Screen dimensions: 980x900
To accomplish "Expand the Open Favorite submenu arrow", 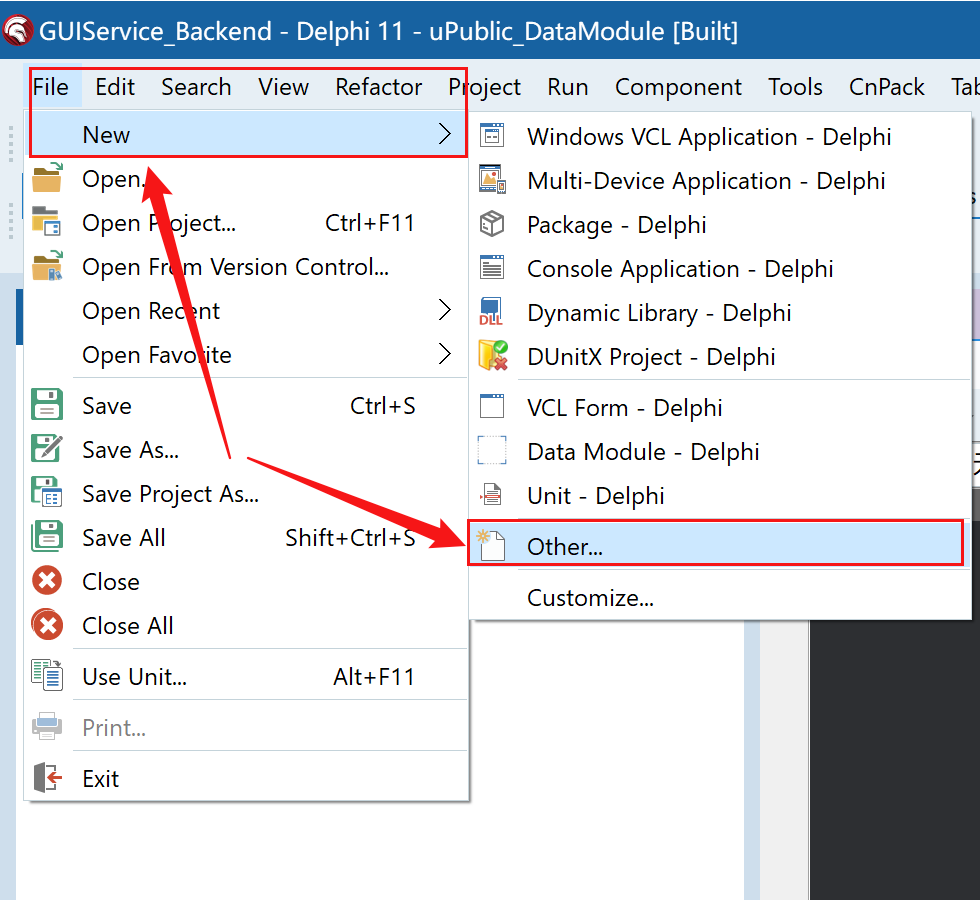I will [444, 354].
